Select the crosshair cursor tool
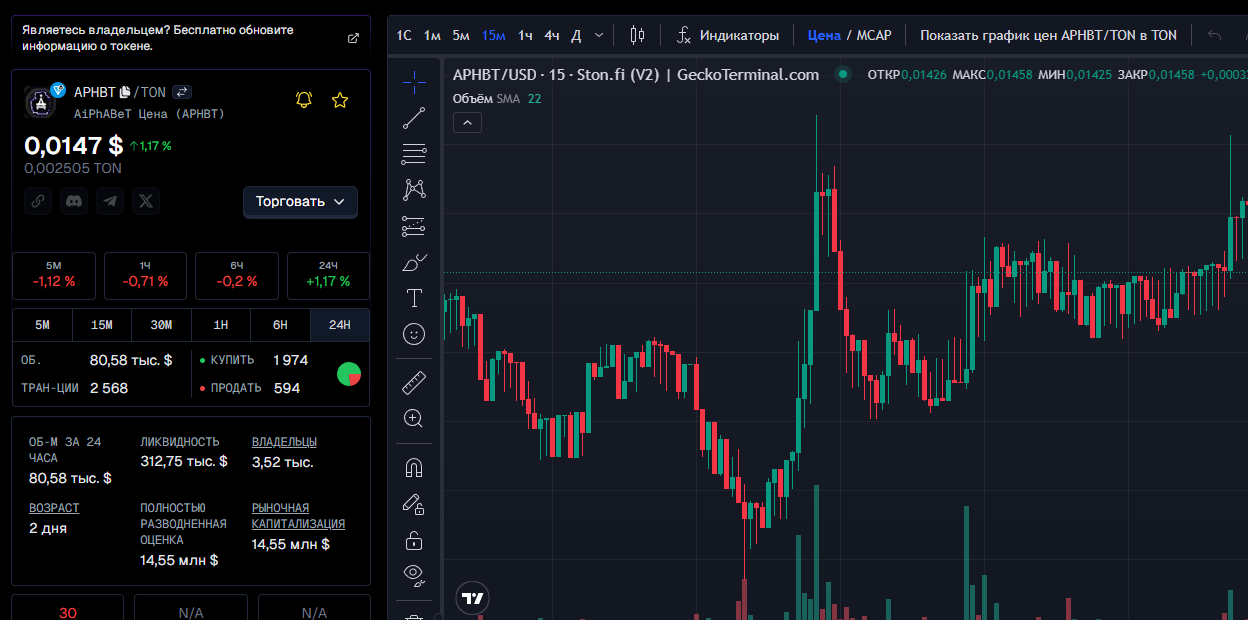Viewport: 1248px width, 620px height. click(414, 81)
